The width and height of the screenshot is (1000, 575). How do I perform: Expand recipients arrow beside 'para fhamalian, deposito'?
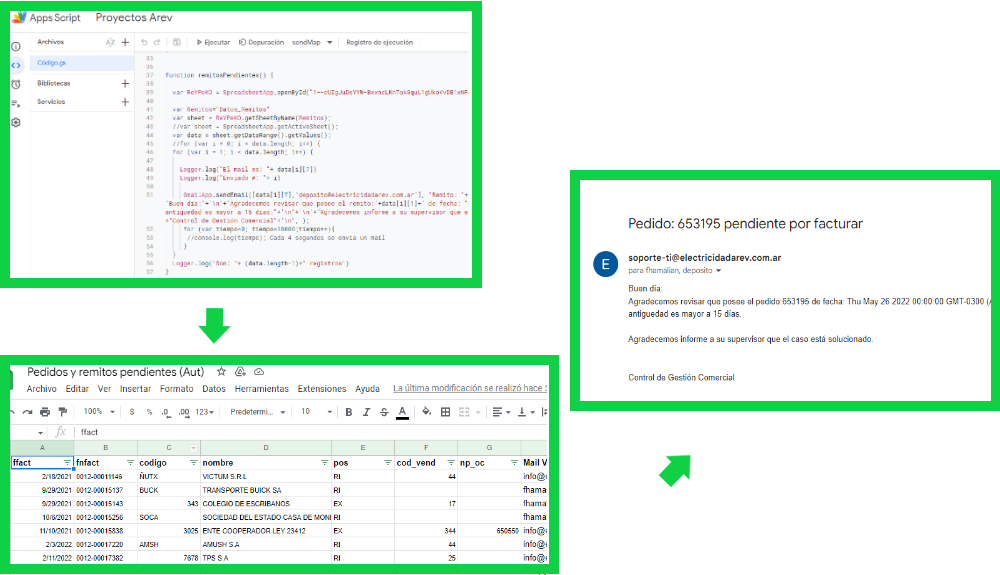point(719,271)
